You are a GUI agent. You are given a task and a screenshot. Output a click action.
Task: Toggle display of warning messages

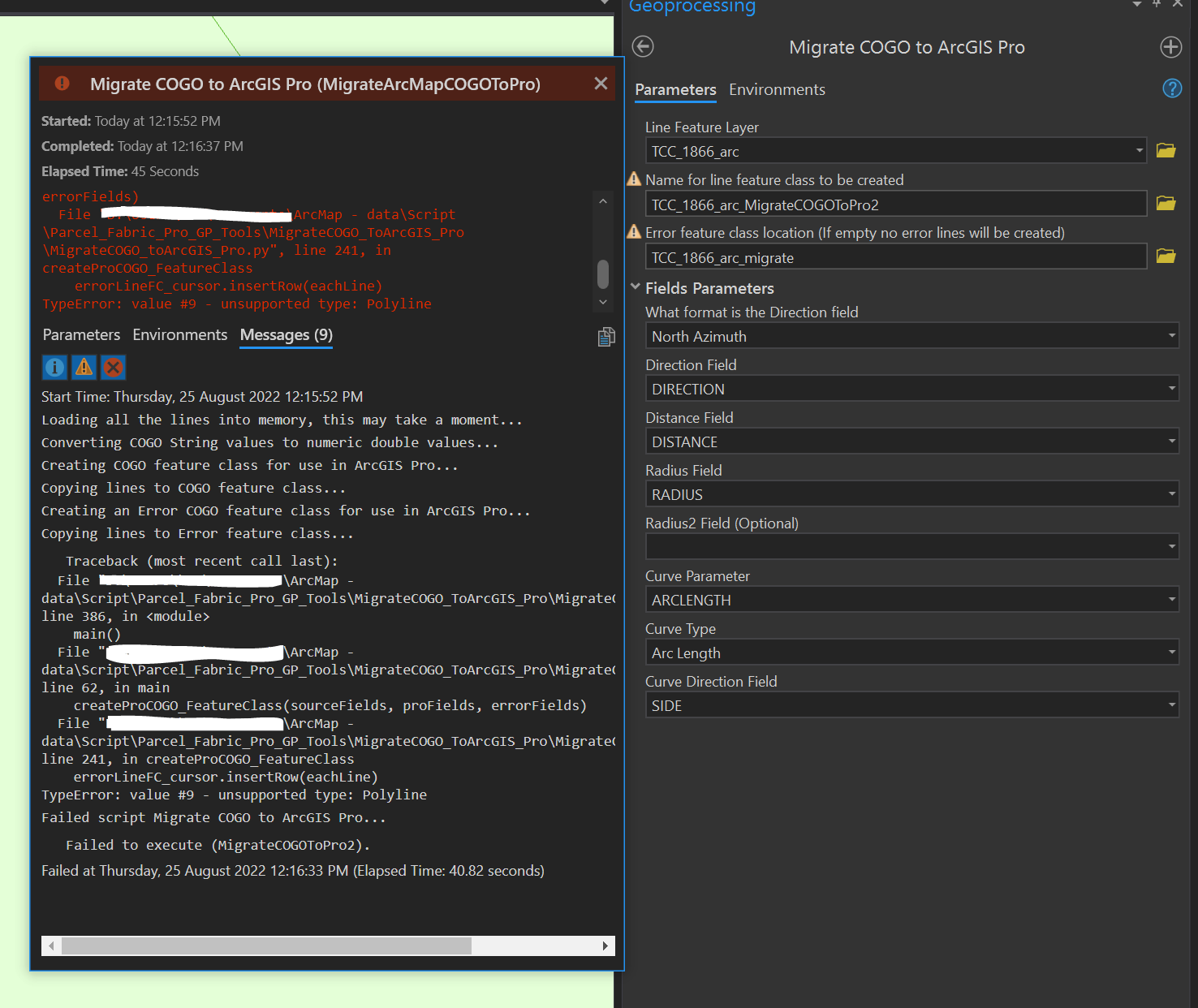pos(84,368)
